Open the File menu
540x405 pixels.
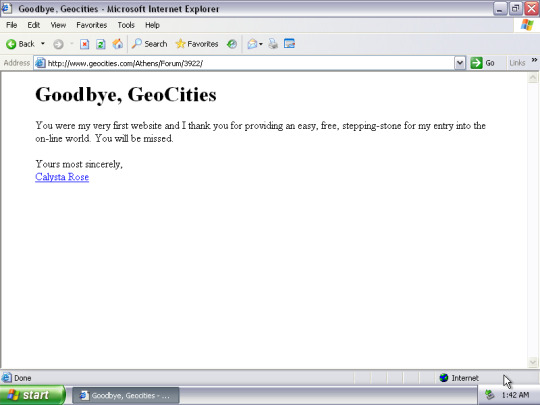tap(11, 25)
